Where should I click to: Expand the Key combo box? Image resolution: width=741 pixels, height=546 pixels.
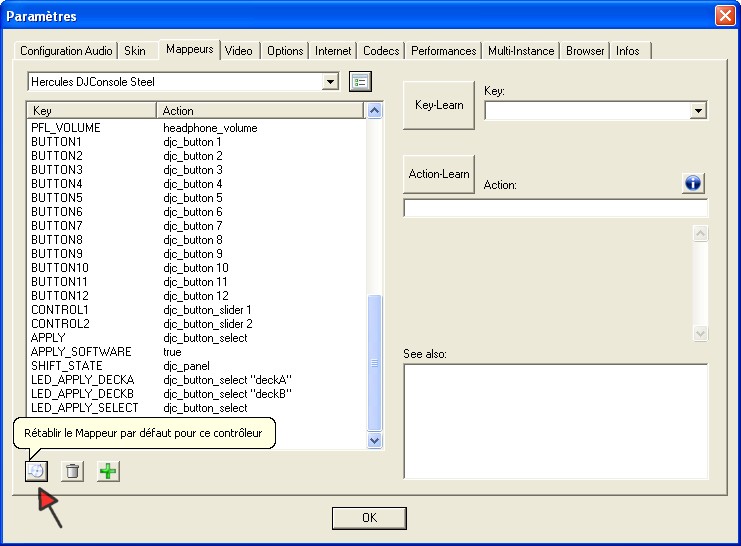(x=698, y=111)
